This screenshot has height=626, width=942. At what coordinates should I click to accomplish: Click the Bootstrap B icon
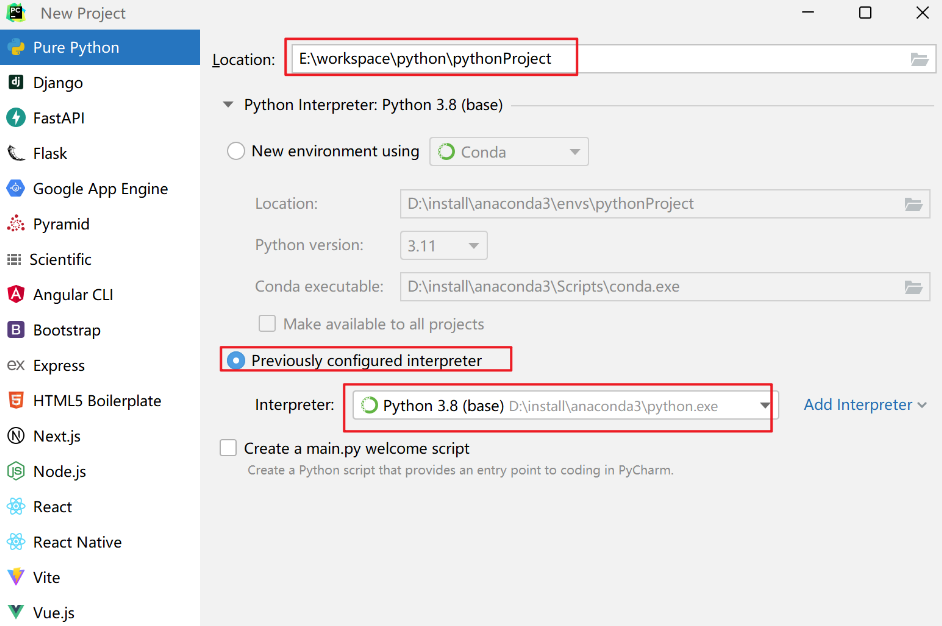pos(16,330)
